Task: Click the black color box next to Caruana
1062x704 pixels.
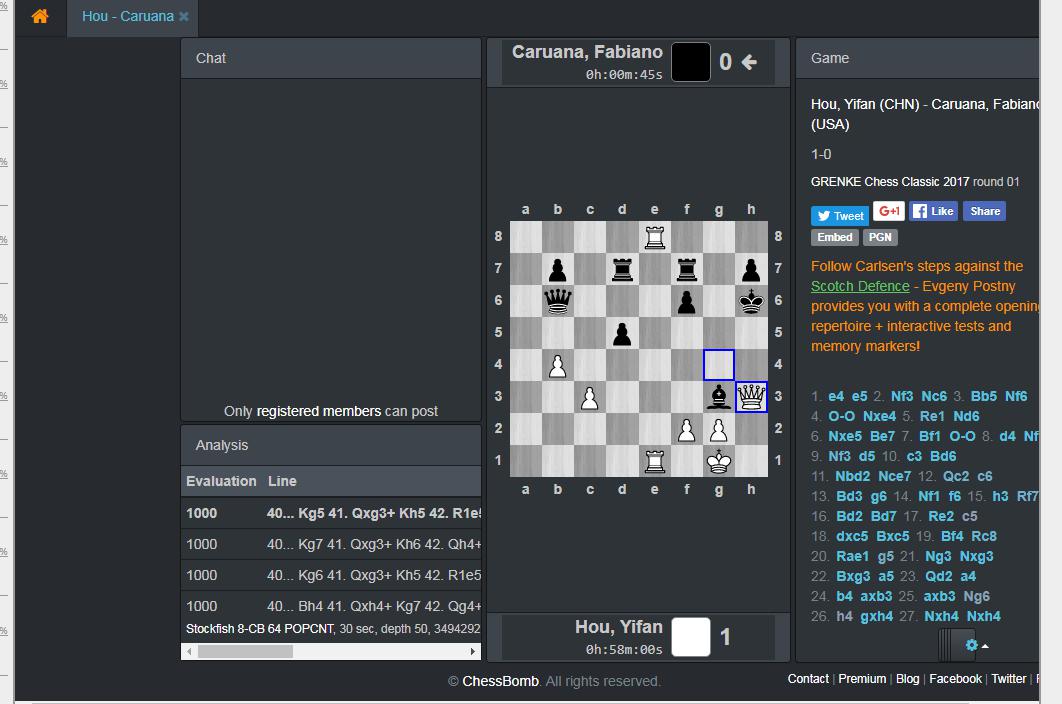Action: [x=691, y=62]
